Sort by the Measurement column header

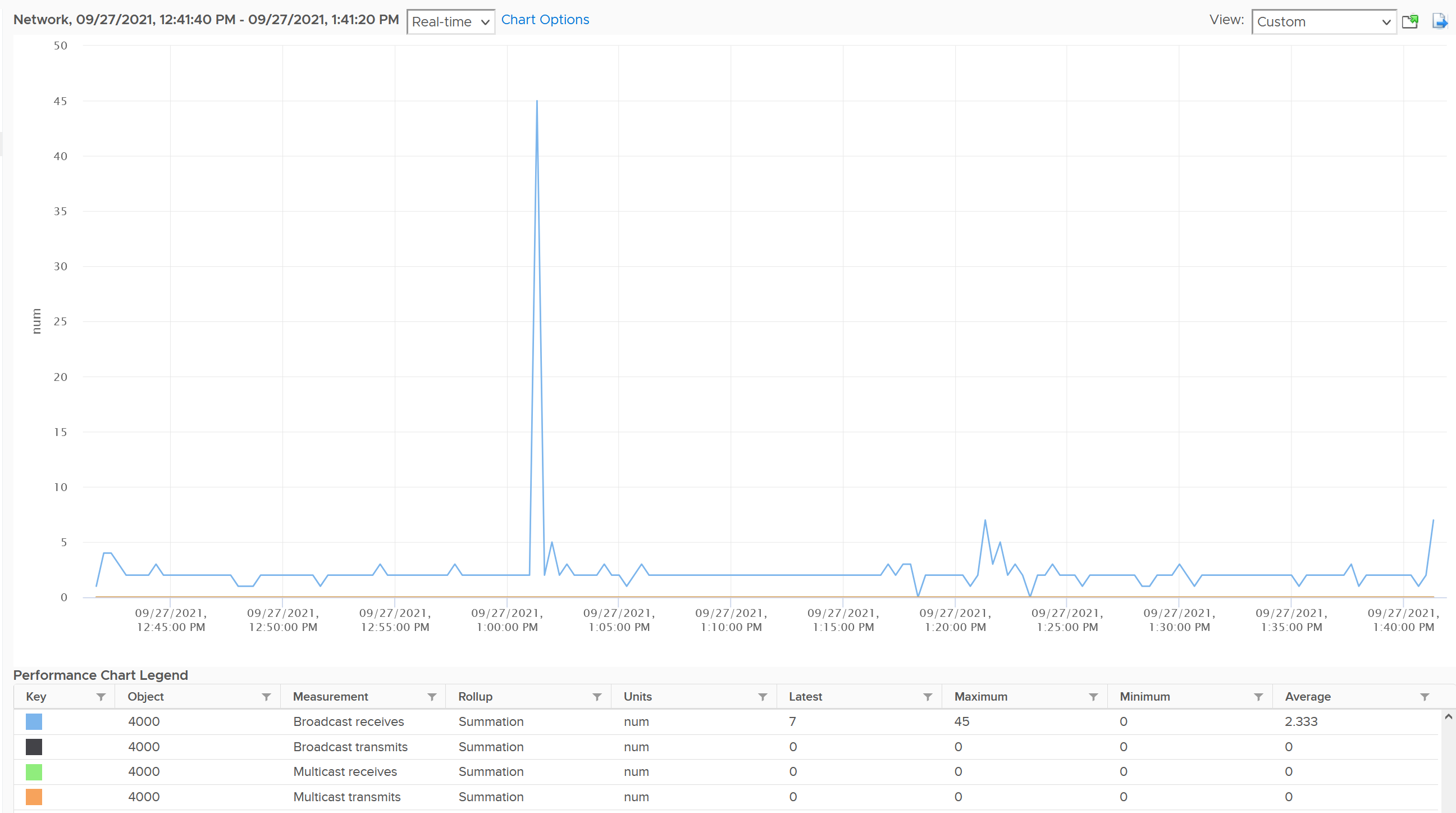(331, 697)
